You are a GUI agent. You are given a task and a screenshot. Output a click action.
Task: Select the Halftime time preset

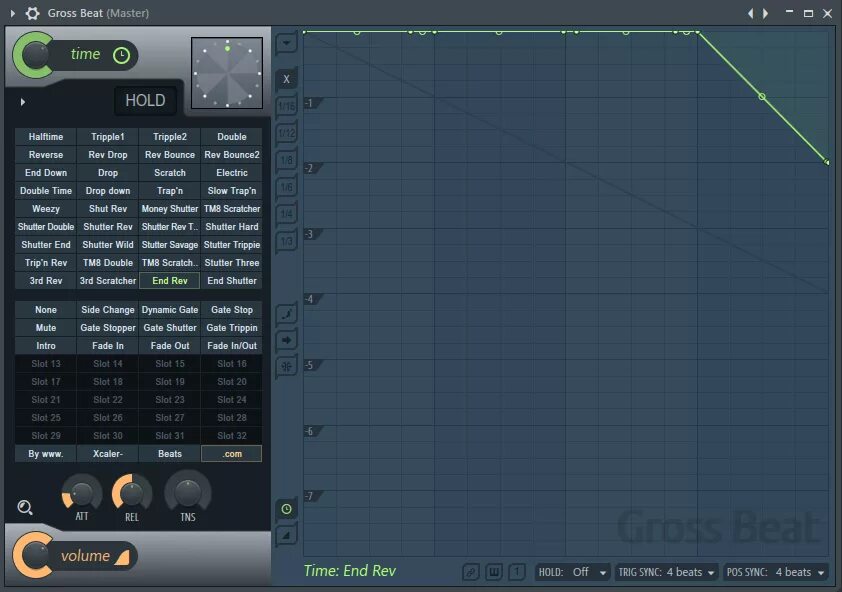pyautogui.click(x=46, y=136)
